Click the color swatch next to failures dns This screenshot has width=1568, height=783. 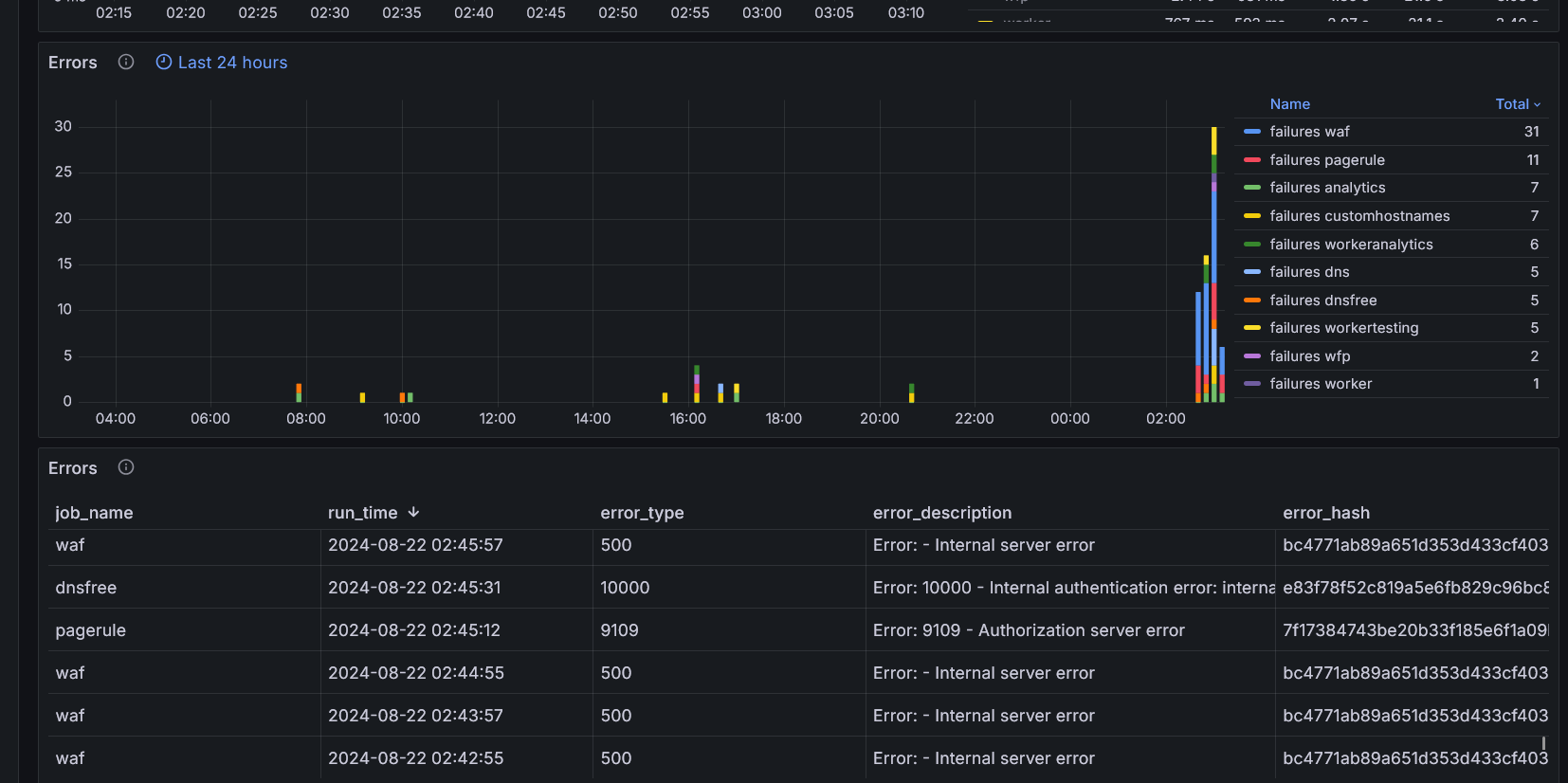[1252, 272]
